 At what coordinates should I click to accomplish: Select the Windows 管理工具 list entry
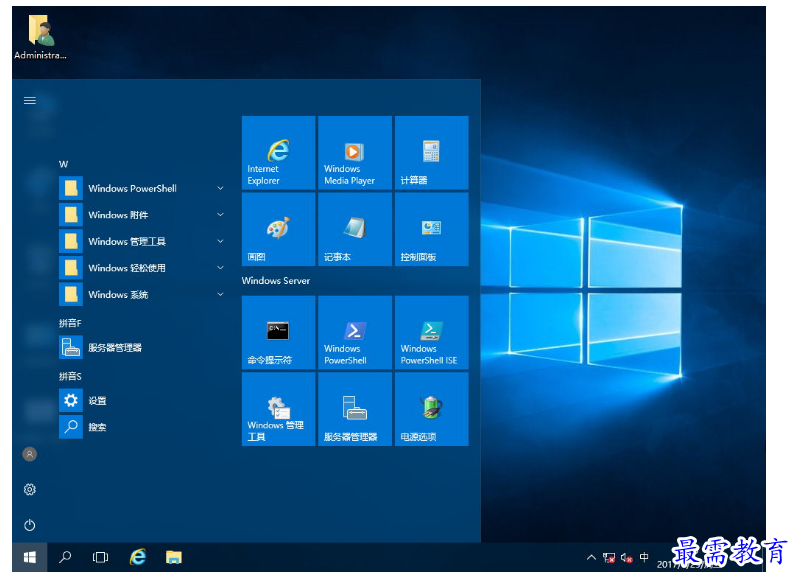pos(143,241)
